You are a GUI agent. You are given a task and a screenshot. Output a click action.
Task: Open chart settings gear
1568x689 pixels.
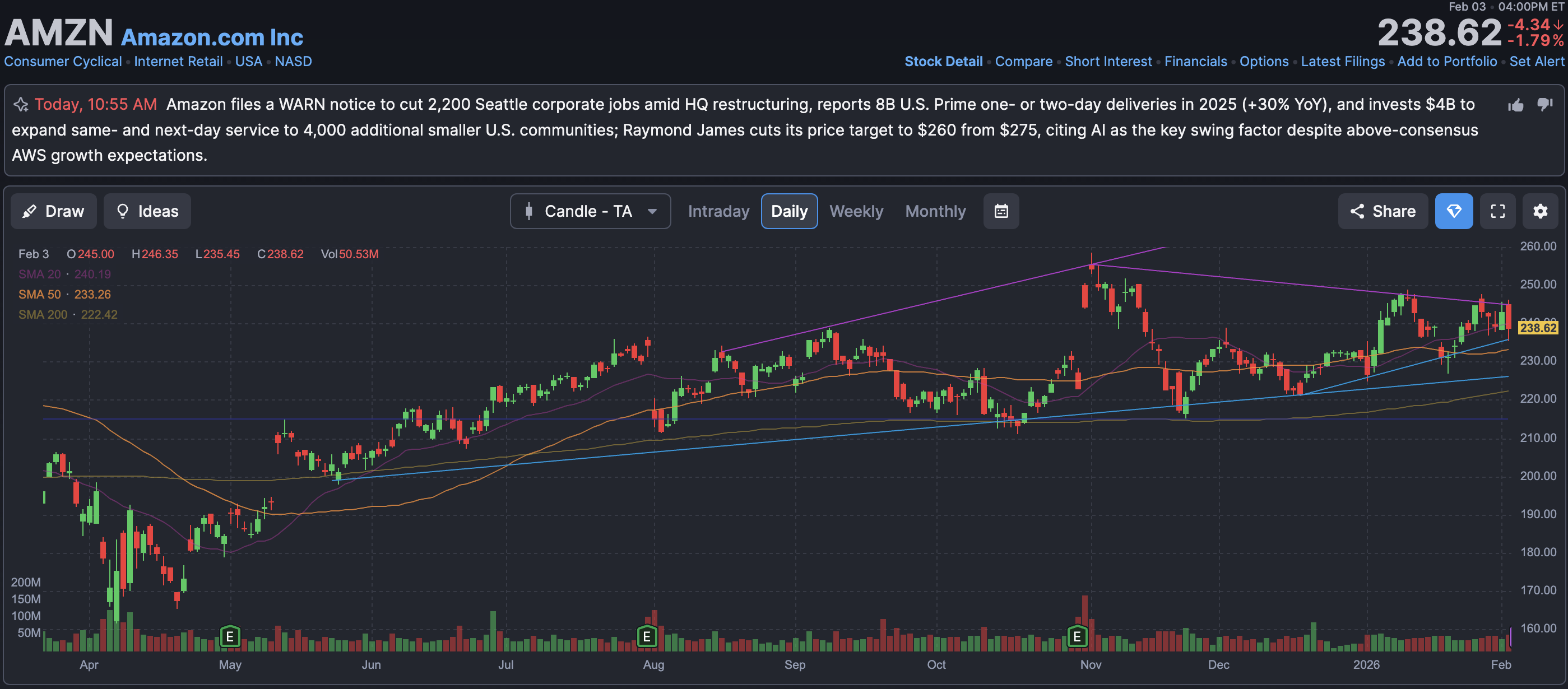(1539, 211)
